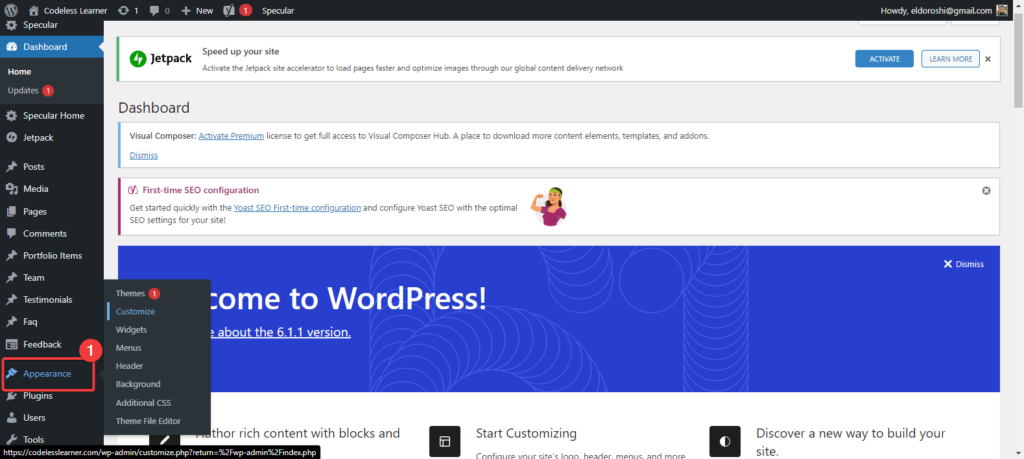Open Themes in Appearance submenu
Image resolution: width=1024 pixels, height=459 pixels.
(130, 293)
